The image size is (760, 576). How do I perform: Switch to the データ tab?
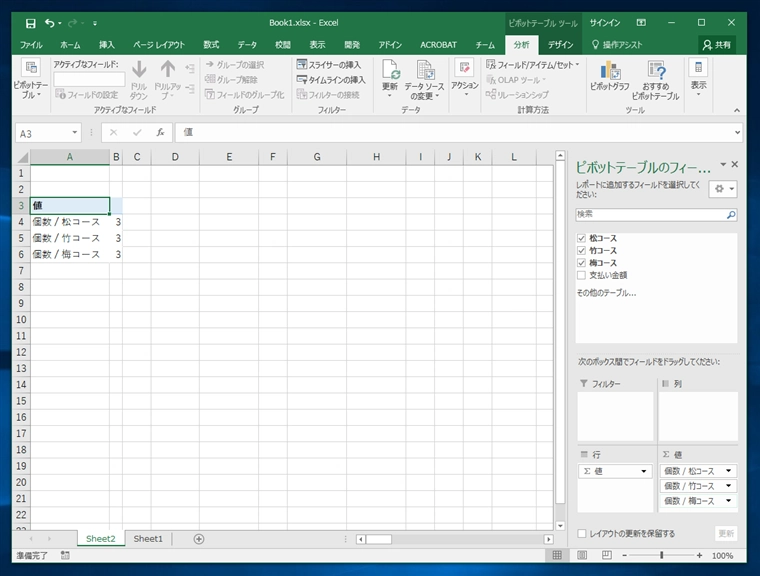coord(247,45)
